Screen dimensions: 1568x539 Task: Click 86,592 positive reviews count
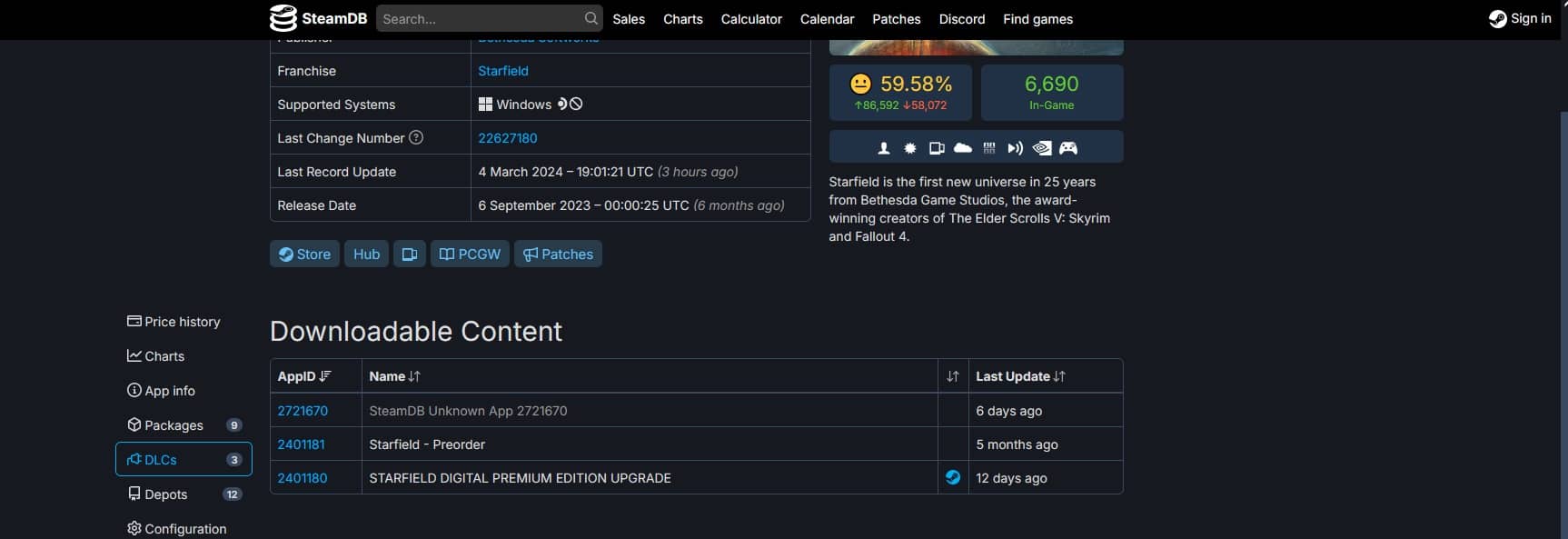(876, 105)
